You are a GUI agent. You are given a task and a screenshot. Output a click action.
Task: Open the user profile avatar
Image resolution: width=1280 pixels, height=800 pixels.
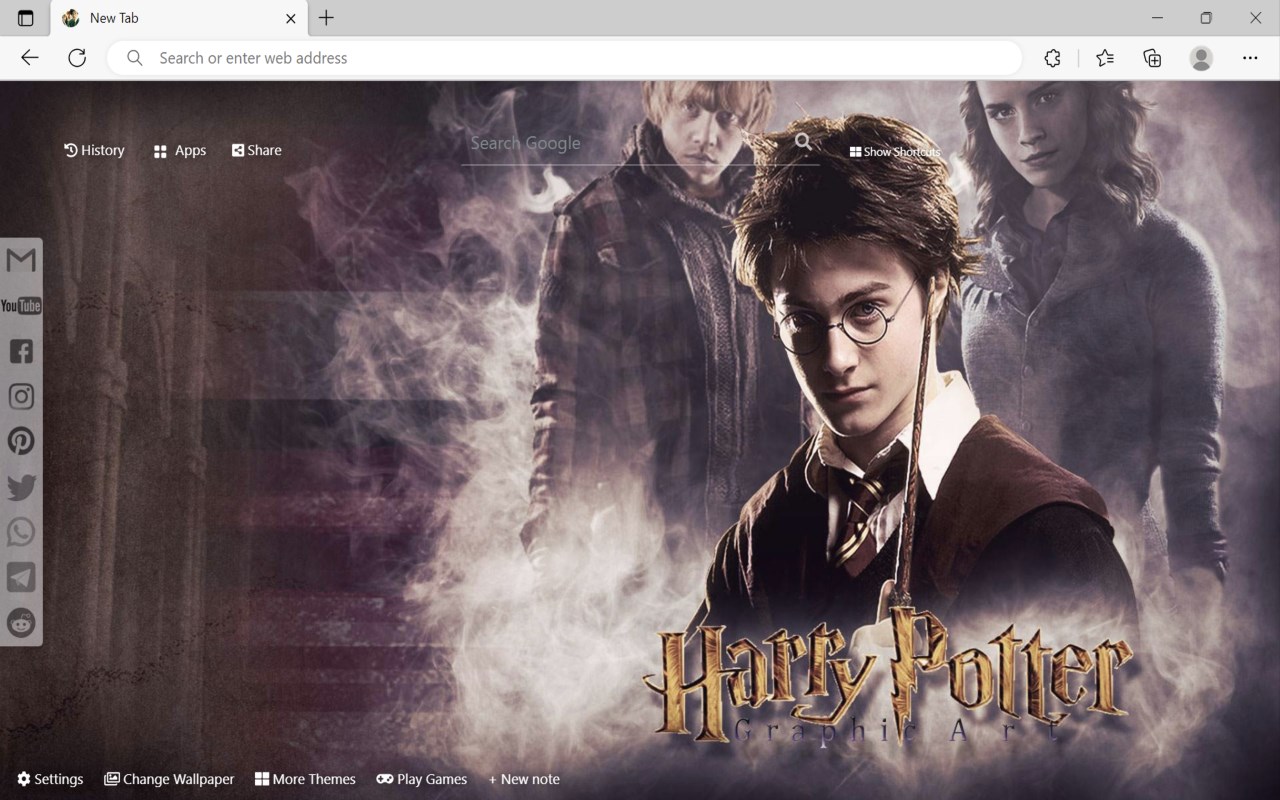tap(1201, 58)
